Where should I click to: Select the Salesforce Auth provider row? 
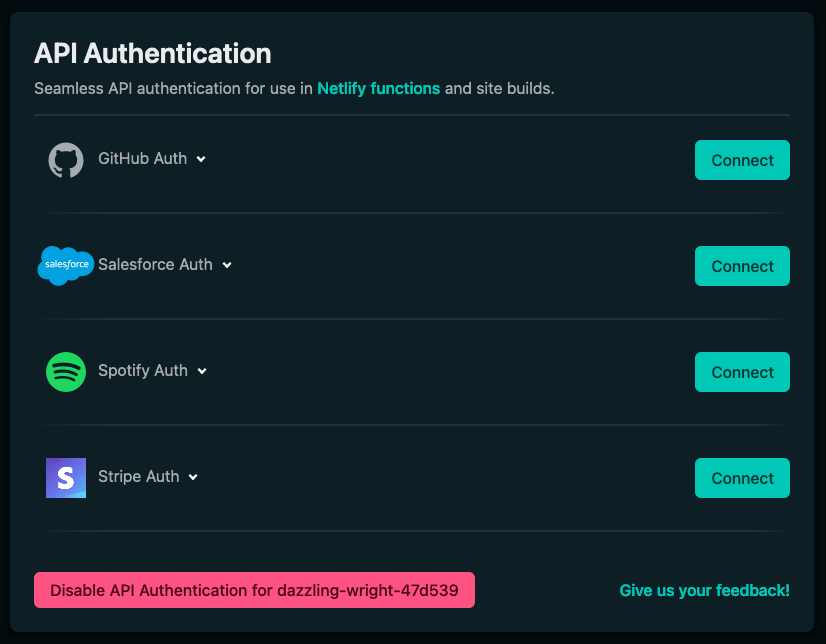[154, 265]
